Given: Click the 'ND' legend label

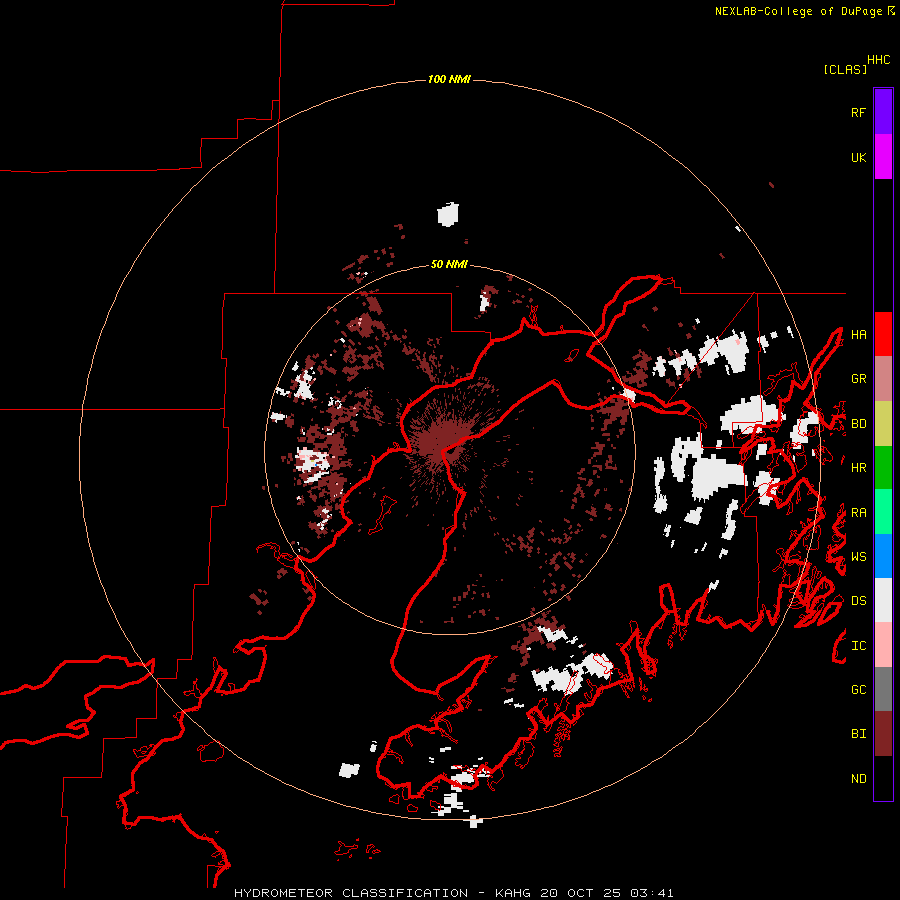Looking at the screenshot, I should [858, 779].
